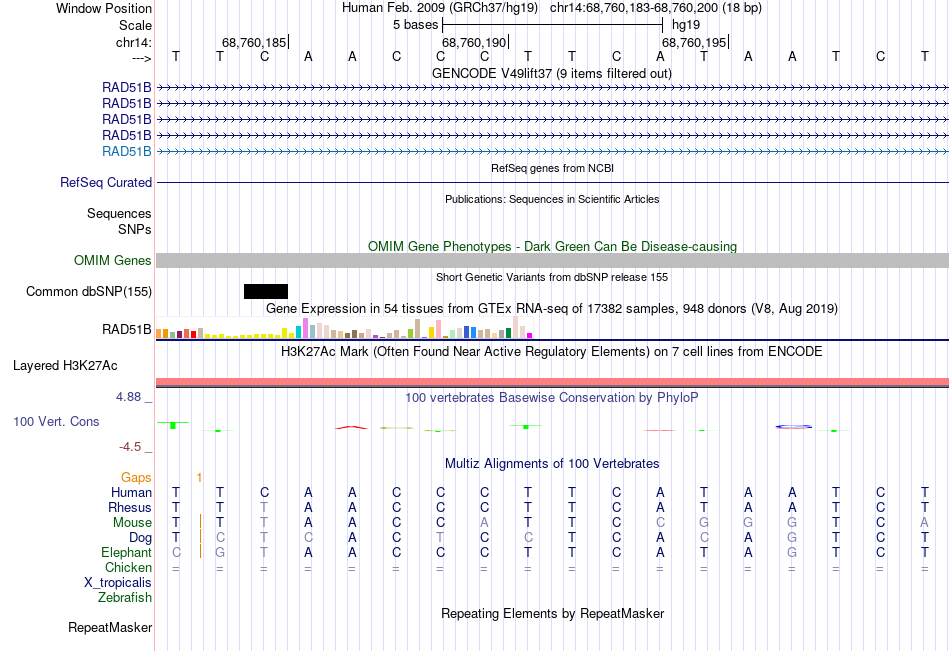
Task: Open Layered H3K27Ac track label
Action: point(65,366)
